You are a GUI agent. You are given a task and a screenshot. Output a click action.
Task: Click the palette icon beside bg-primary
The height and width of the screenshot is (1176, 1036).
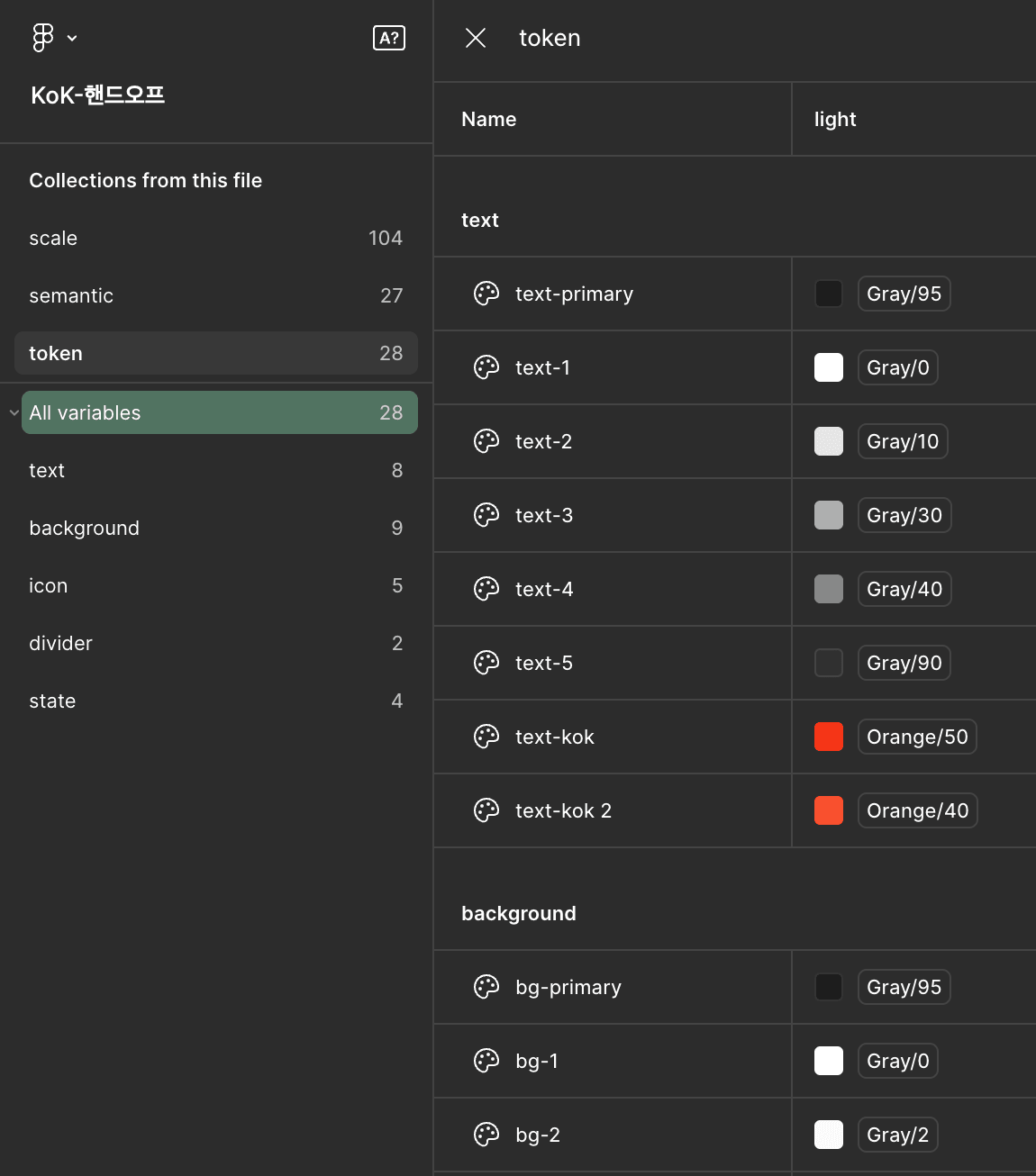(486, 987)
